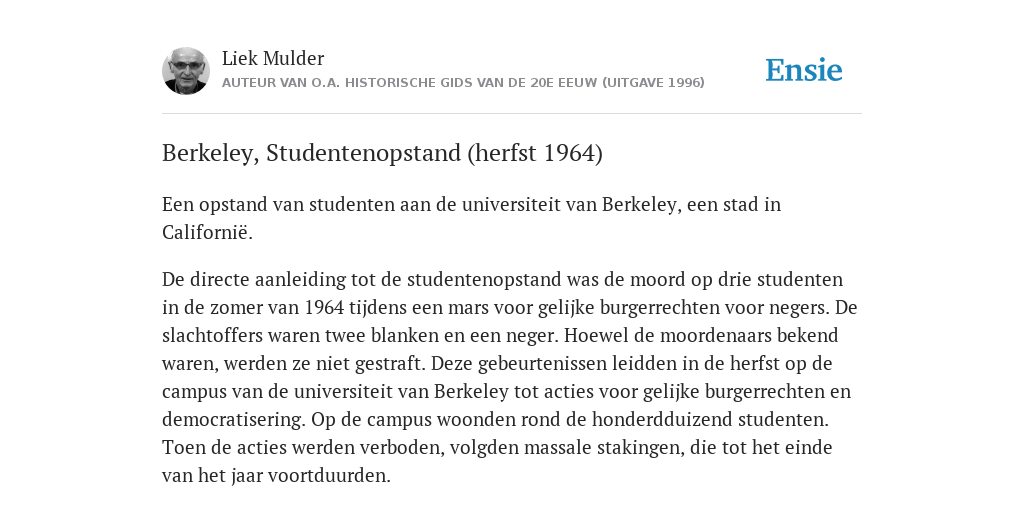Viewport: 1024px width, 512px height.
Task: Click the closing text 'van het jaar voortduurden'
Action: point(276,476)
